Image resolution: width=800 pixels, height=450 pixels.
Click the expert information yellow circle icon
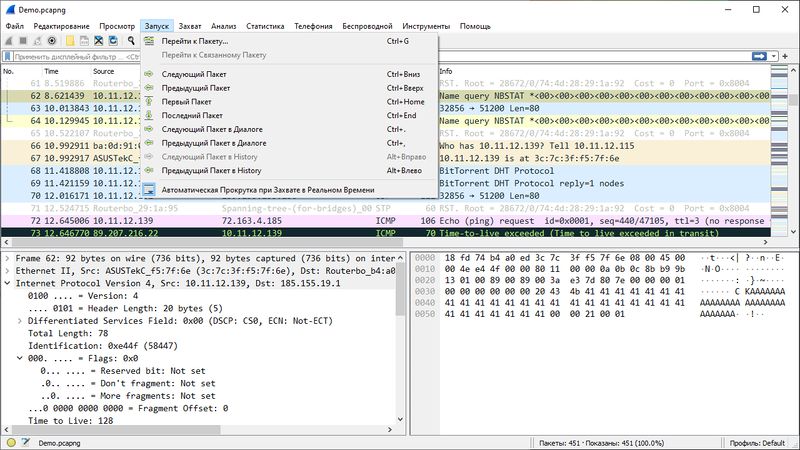(11, 443)
